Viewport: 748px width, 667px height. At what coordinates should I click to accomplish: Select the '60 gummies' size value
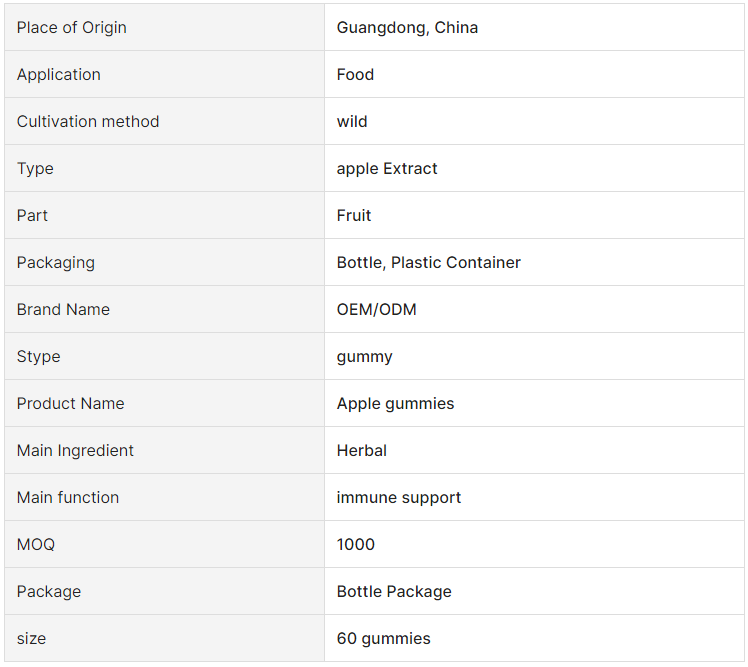pos(383,639)
